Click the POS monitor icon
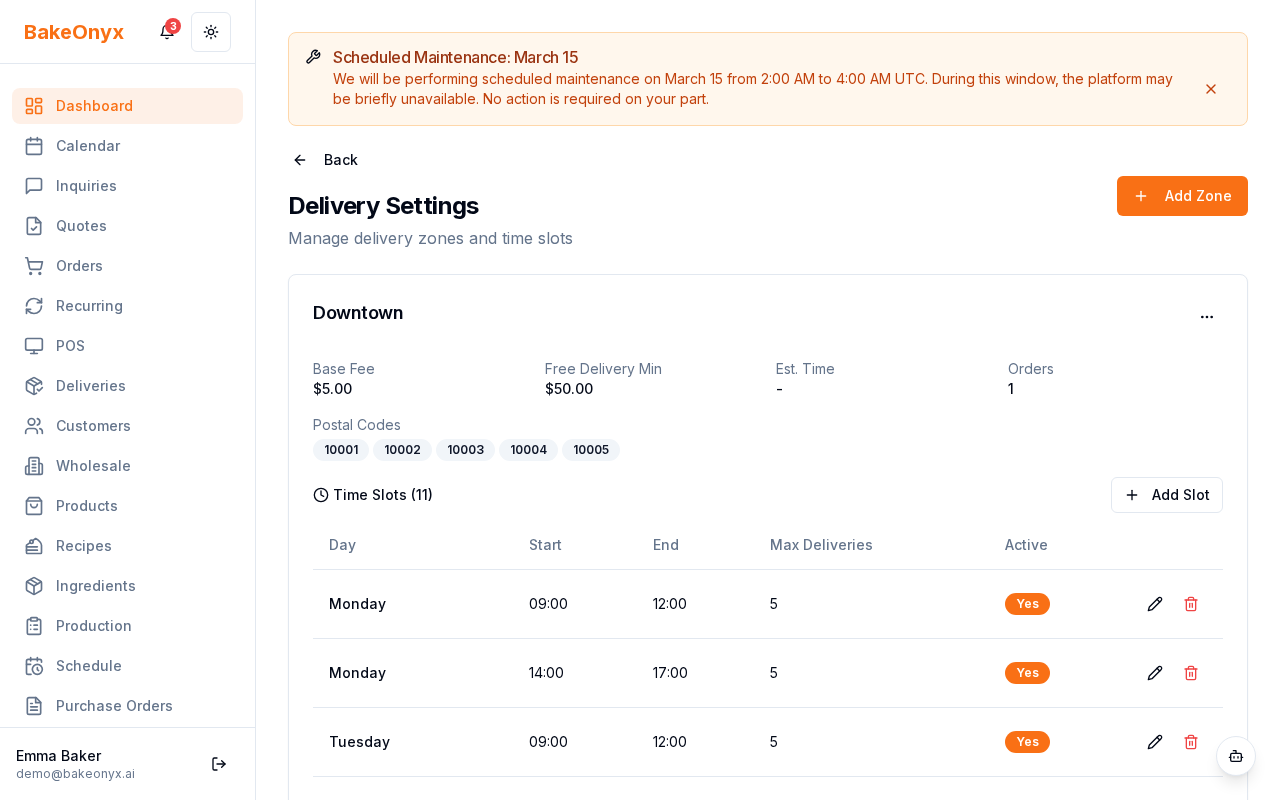The width and height of the screenshot is (1280, 800). click(34, 346)
